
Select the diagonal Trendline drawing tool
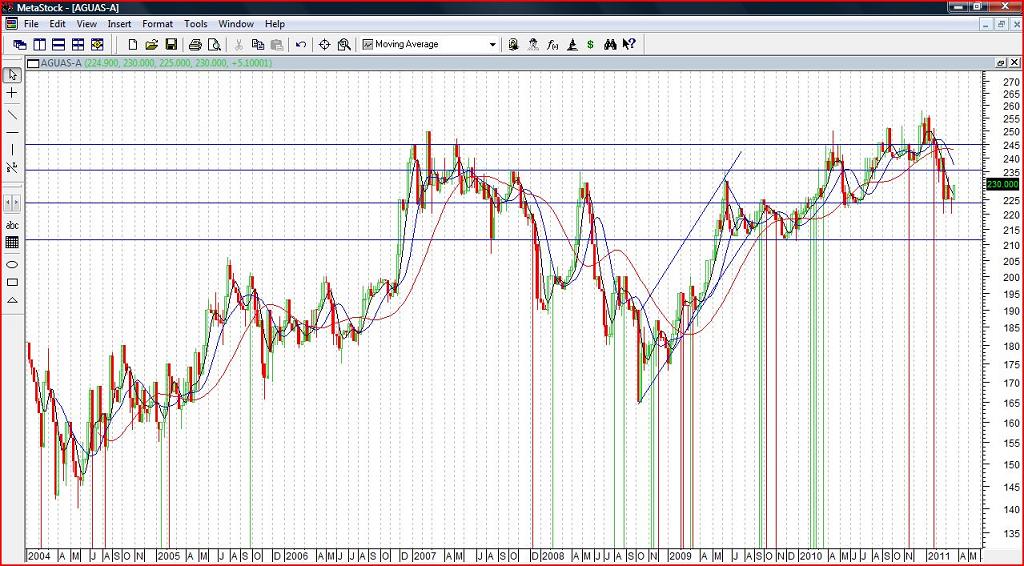coord(12,115)
